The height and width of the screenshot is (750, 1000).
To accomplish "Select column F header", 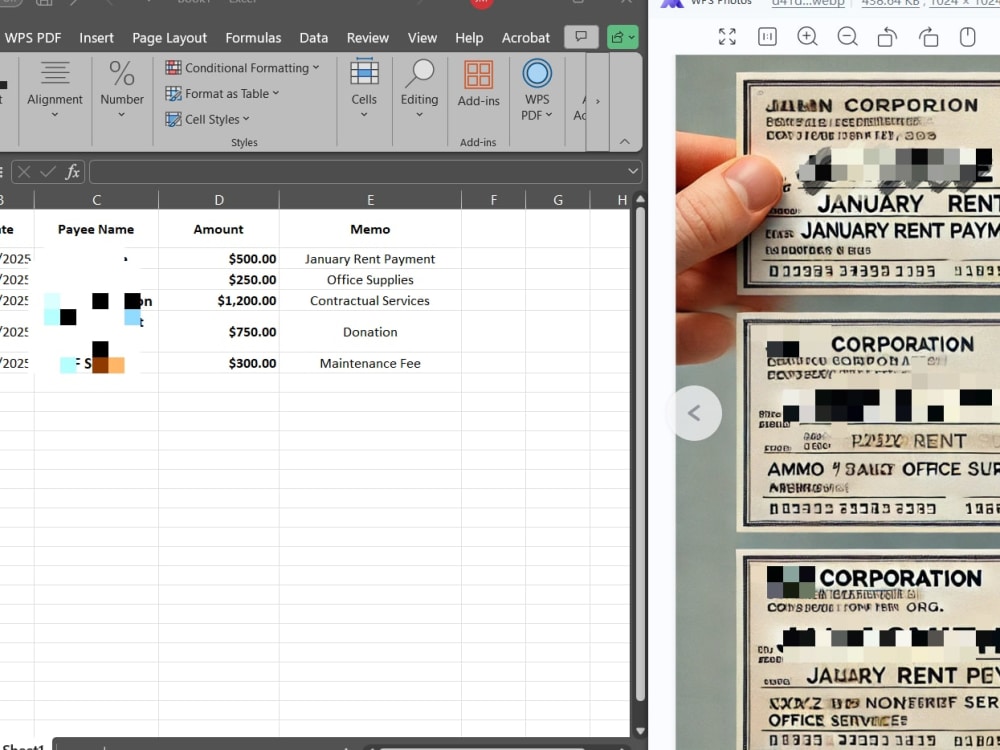I will (494, 200).
